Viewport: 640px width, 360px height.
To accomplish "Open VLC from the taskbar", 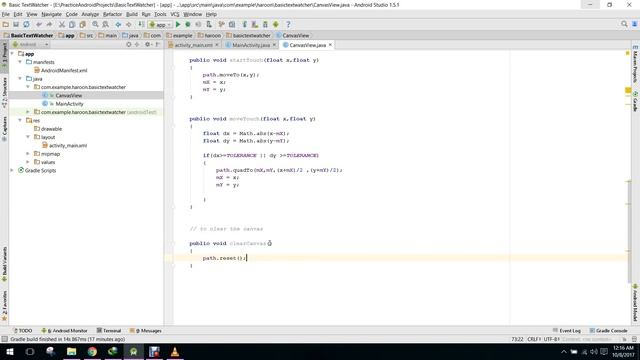I will (x=175, y=351).
